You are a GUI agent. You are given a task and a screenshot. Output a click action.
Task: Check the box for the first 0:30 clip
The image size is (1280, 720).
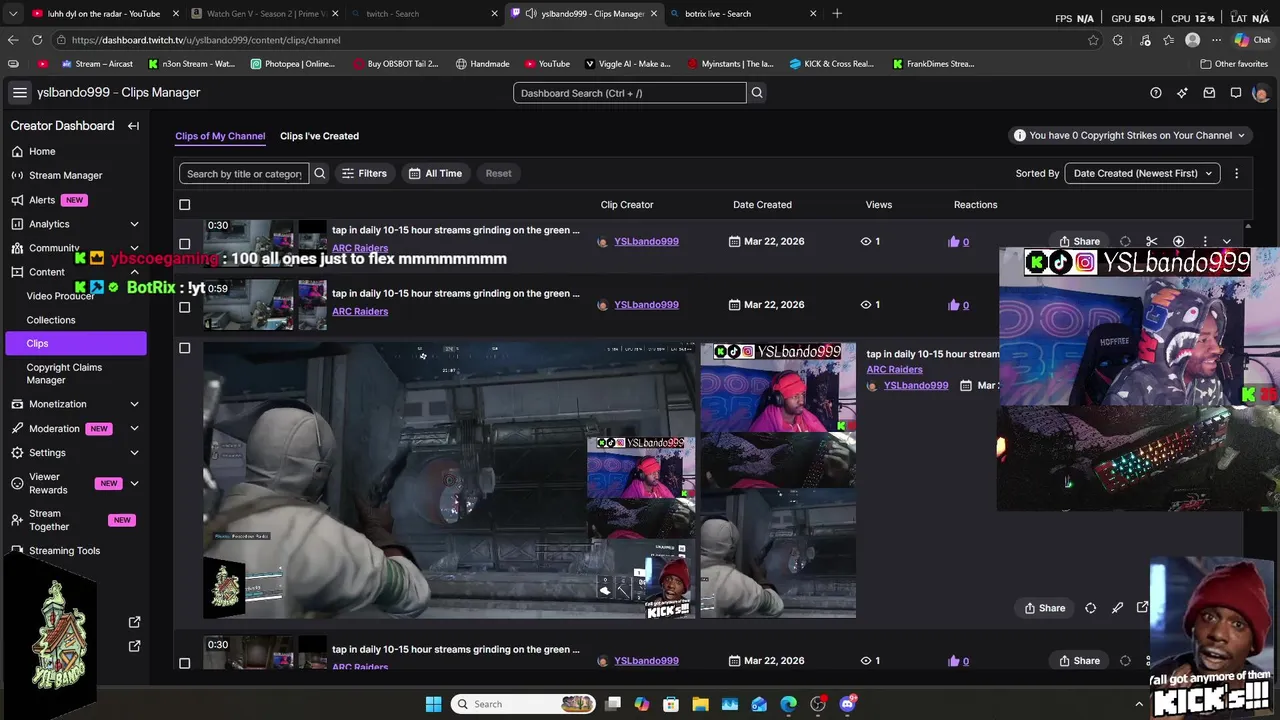click(184, 244)
